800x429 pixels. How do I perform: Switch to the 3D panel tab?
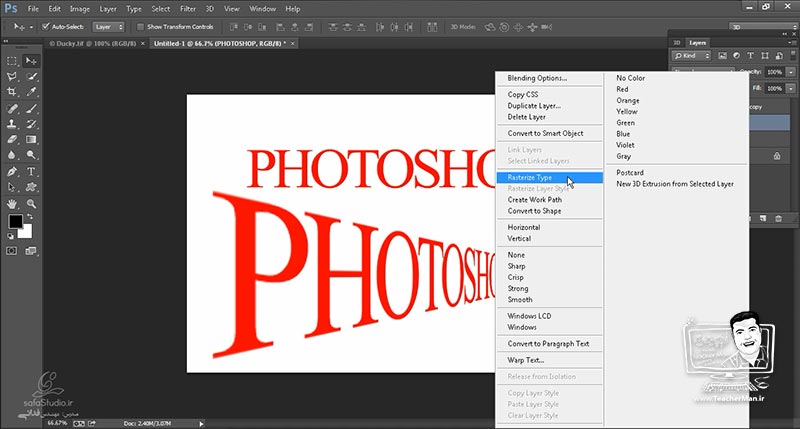677,43
